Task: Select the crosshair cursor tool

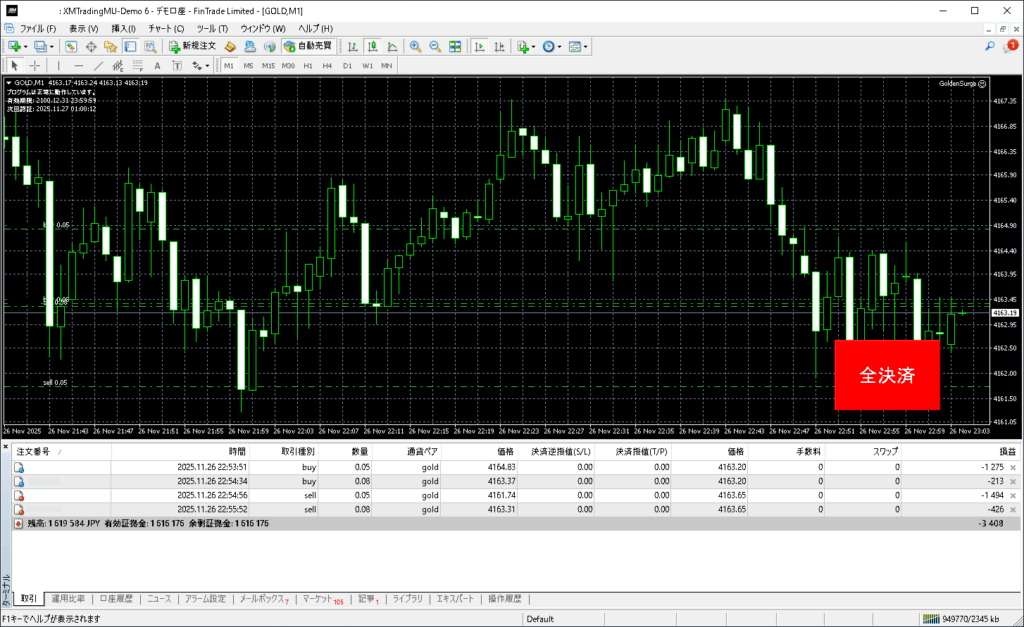Action: point(34,65)
